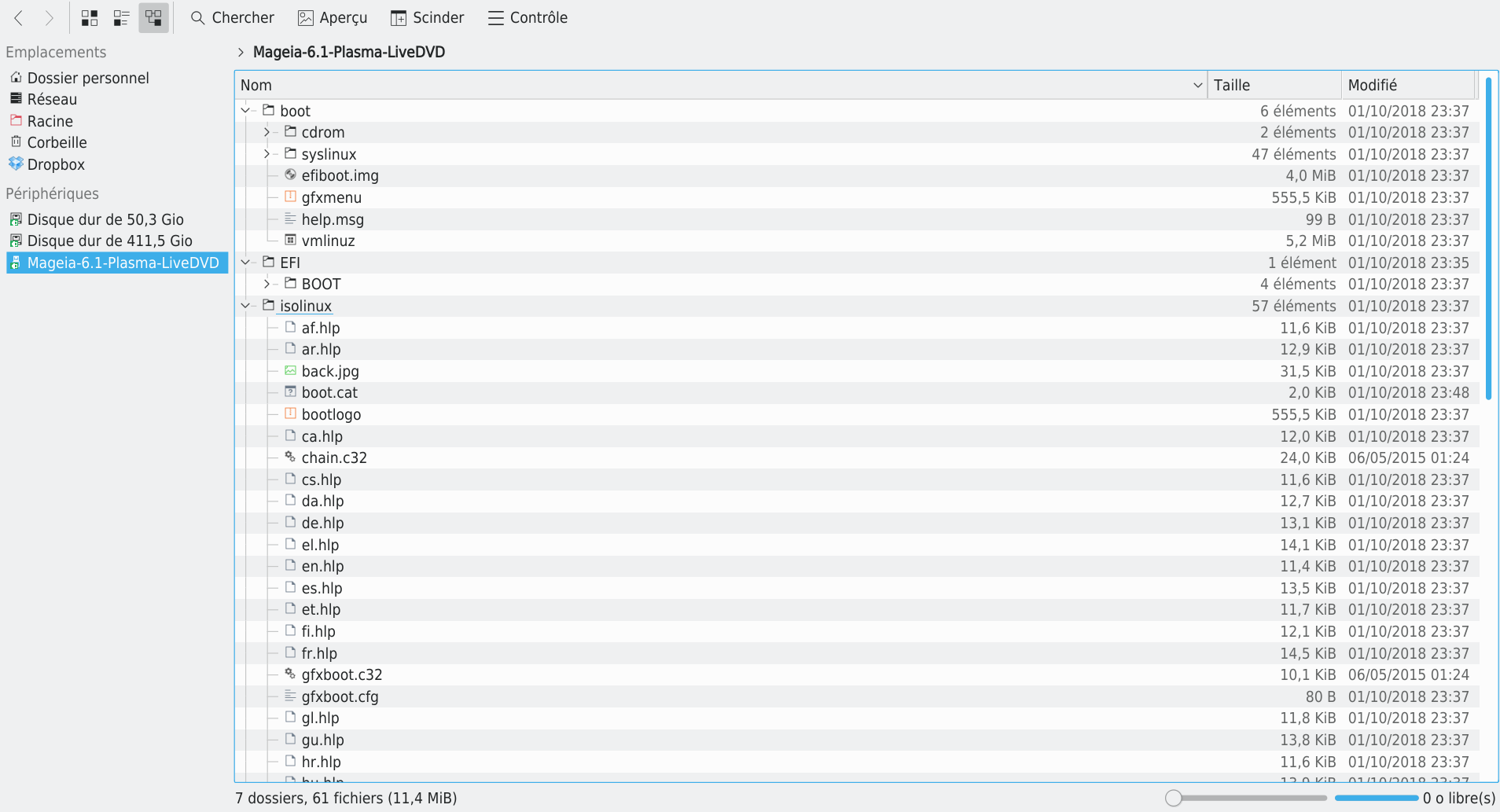
Task: Open the Contrôle menu
Action: [x=528, y=17]
